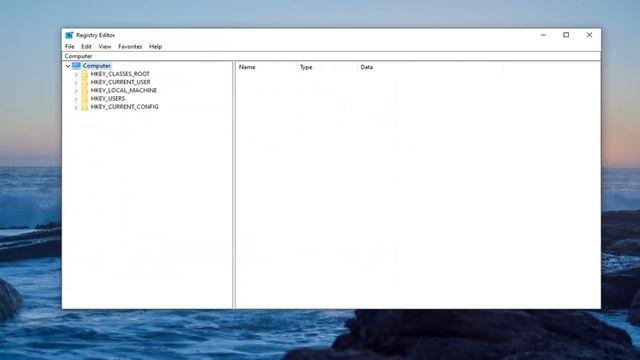The height and width of the screenshot is (360, 640).
Task: Open the Help menu
Action: pos(156,47)
